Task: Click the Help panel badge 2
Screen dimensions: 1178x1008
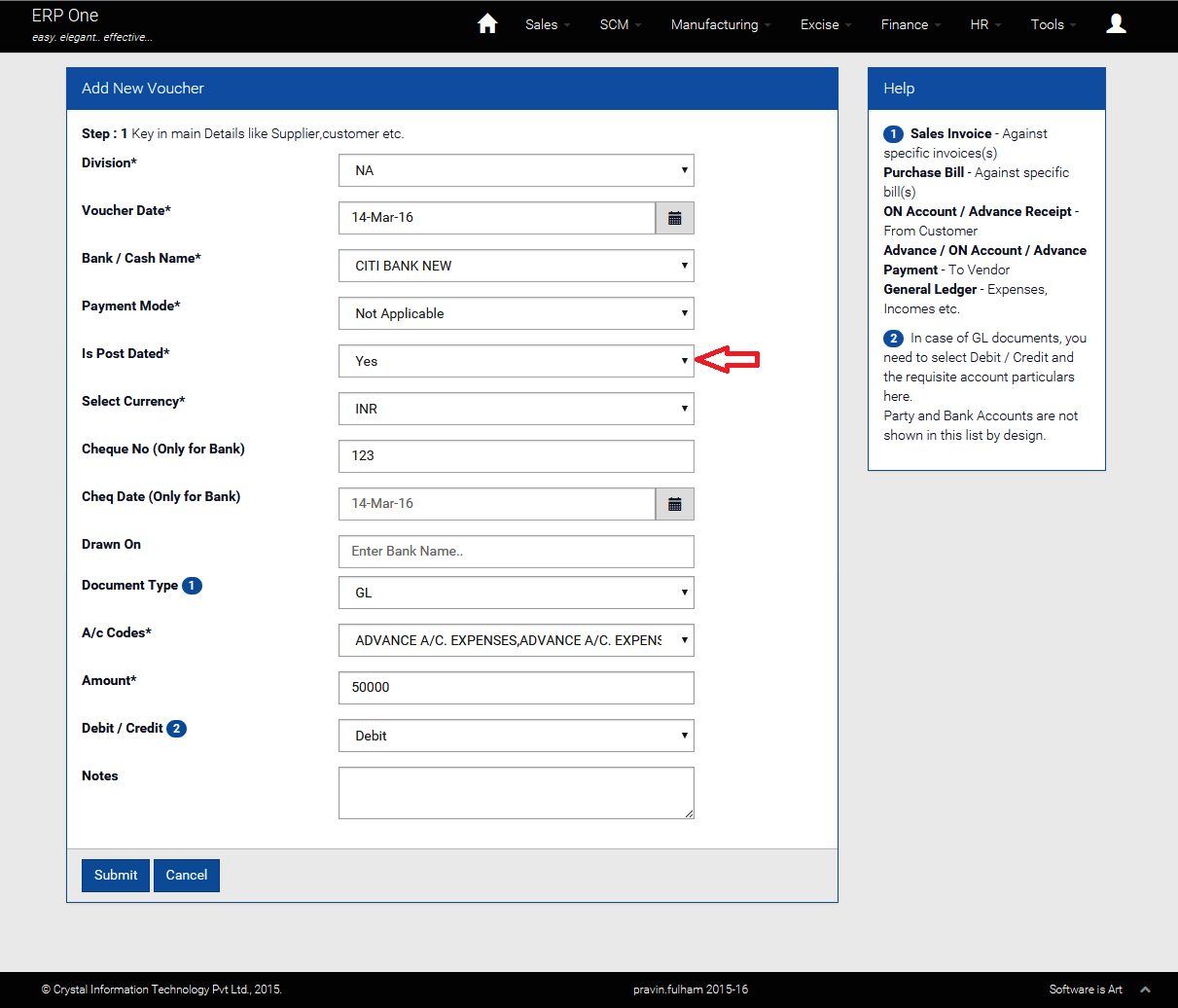Action: click(893, 339)
